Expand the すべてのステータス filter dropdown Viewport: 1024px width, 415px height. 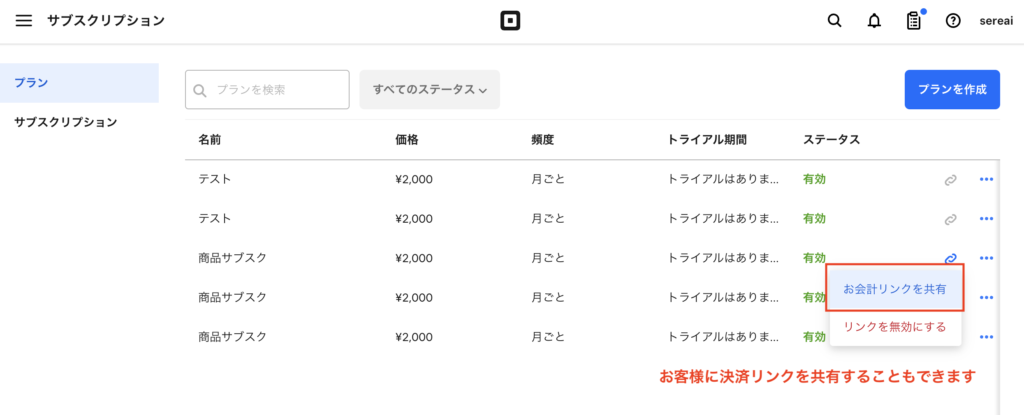point(429,90)
